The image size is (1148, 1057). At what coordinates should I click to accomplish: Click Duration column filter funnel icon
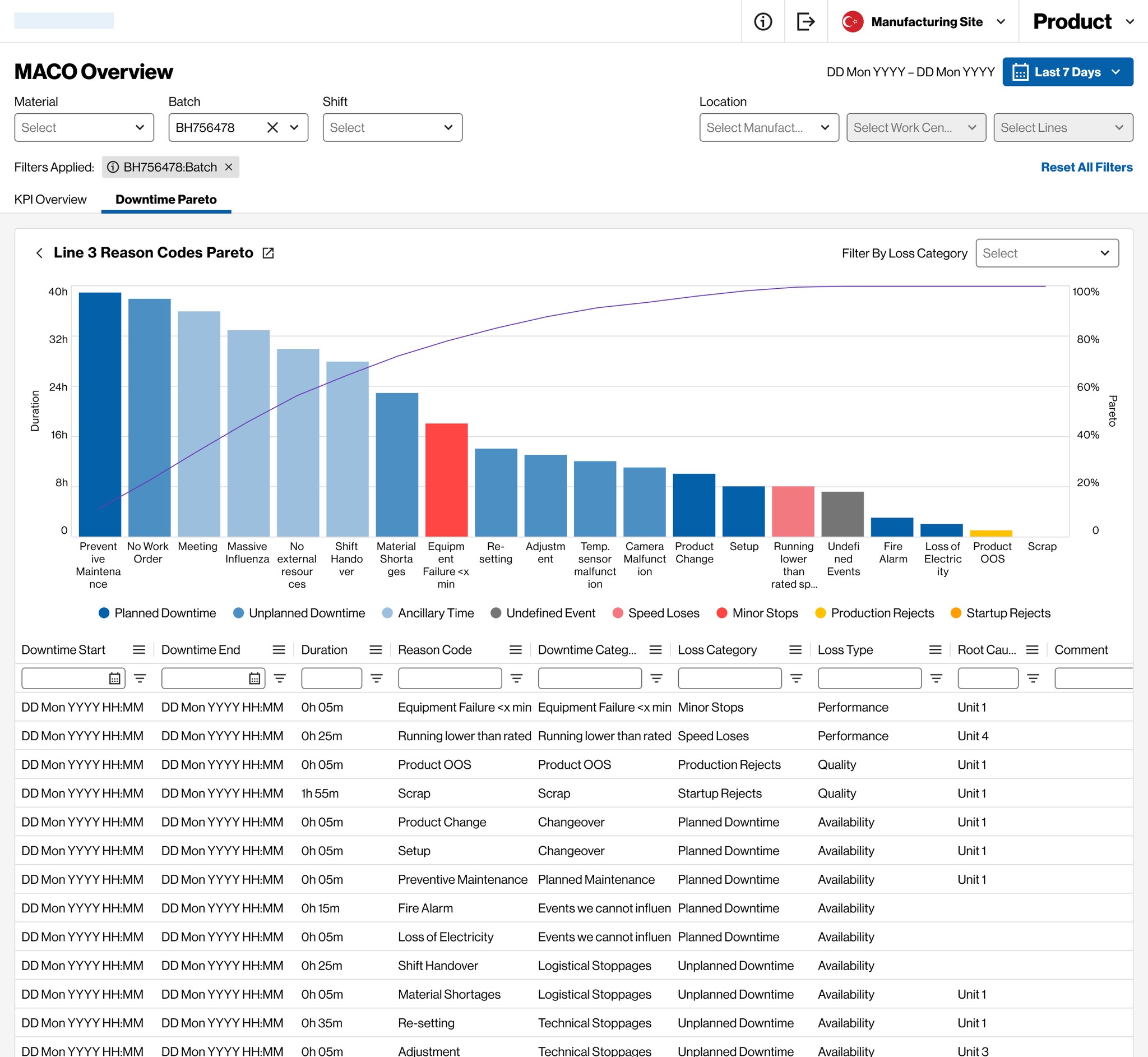pyautogui.click(x=376, y=678)
